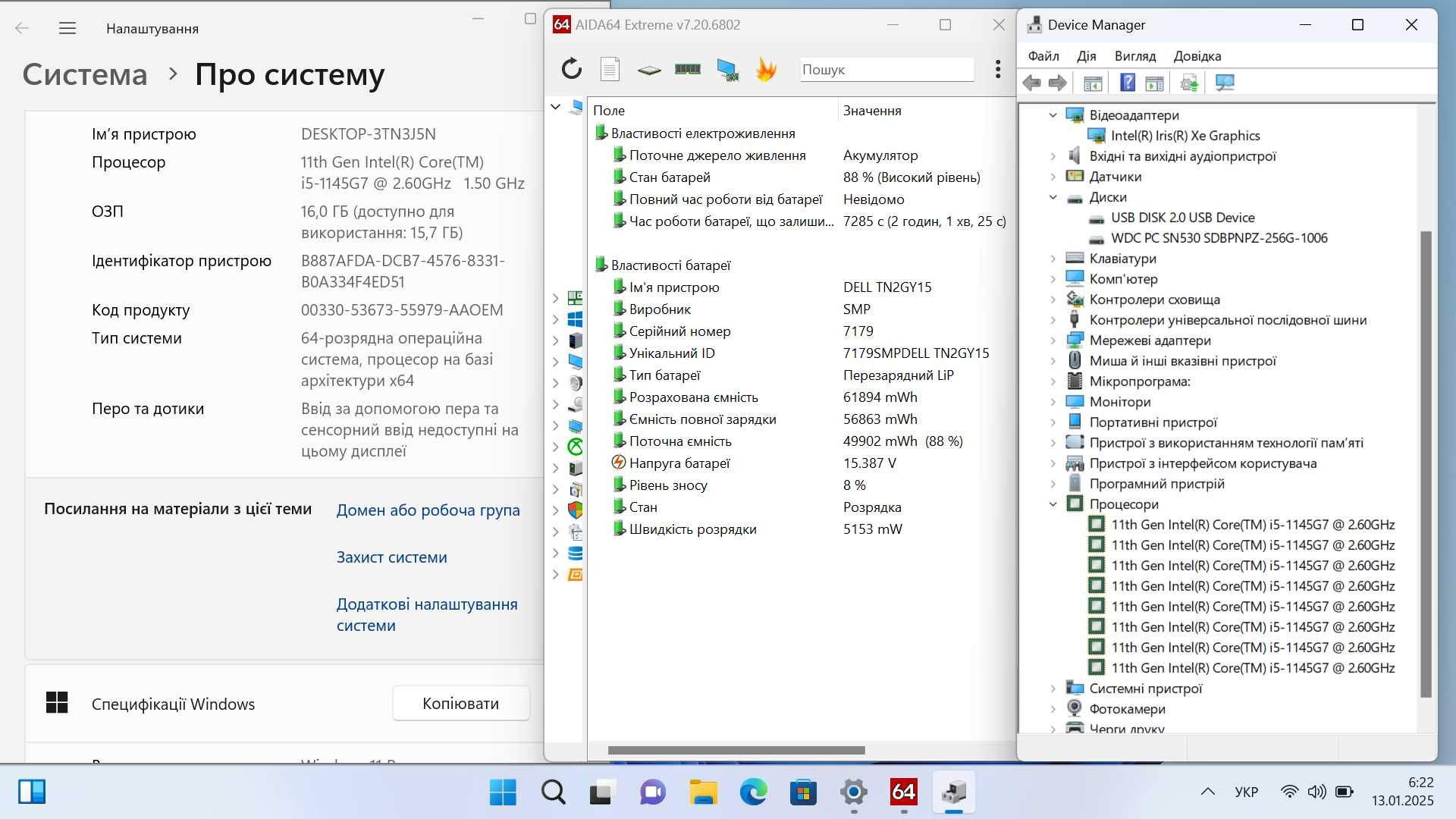The image size is (1456, 819).
Task: Show hidden system tray icons
Action: tap(1208, 792)
